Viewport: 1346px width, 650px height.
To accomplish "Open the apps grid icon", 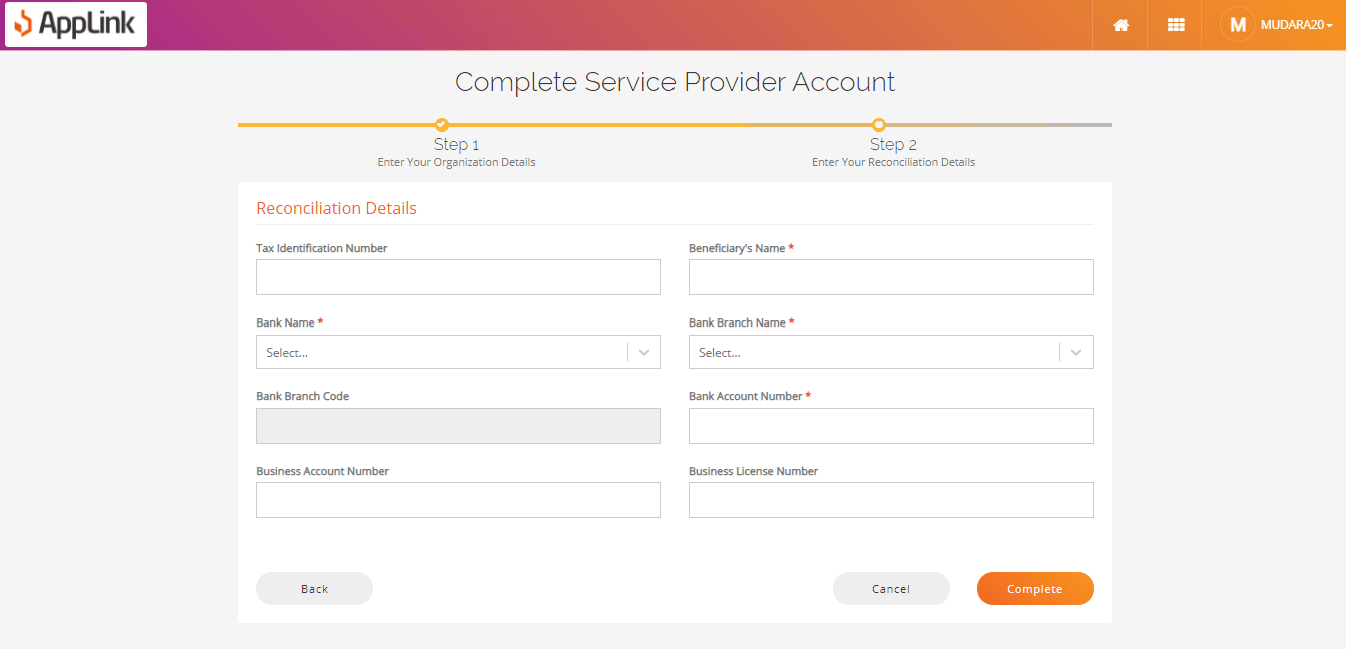I will pyautogui.click(x=1176, y=25).
